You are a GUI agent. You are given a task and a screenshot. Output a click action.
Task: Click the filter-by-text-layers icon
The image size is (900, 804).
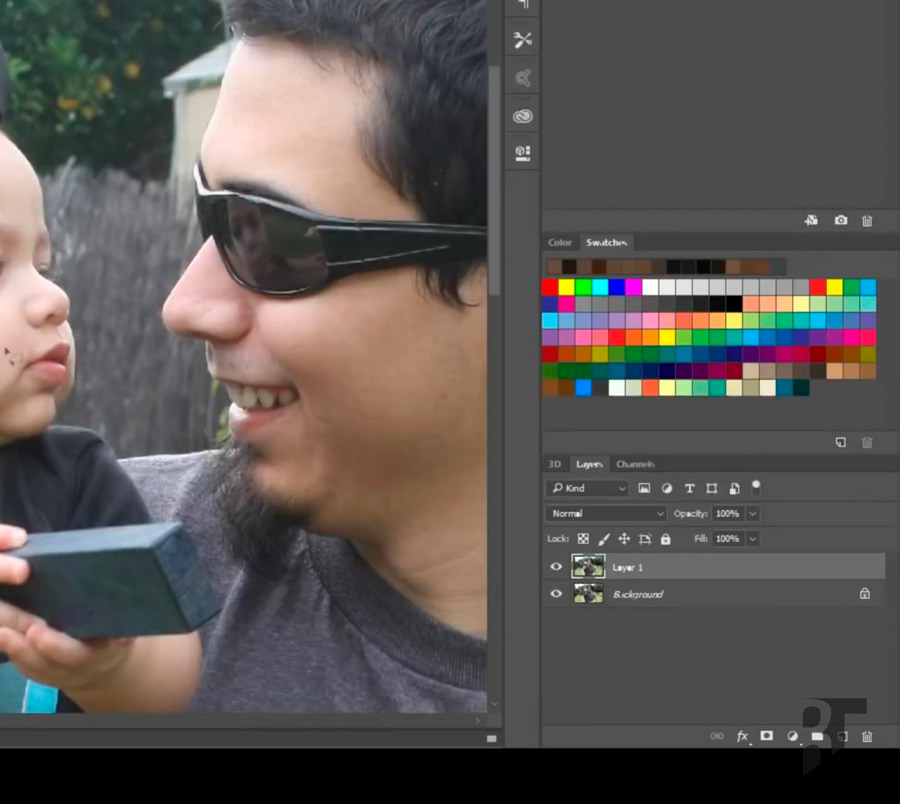pyautogui.click(x=689, y=488)
